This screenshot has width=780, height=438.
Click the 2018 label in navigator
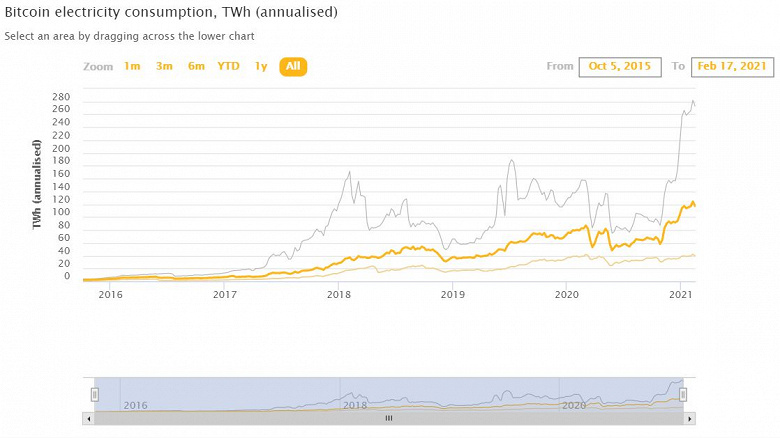pyautogui.click(x=355, y=405)
